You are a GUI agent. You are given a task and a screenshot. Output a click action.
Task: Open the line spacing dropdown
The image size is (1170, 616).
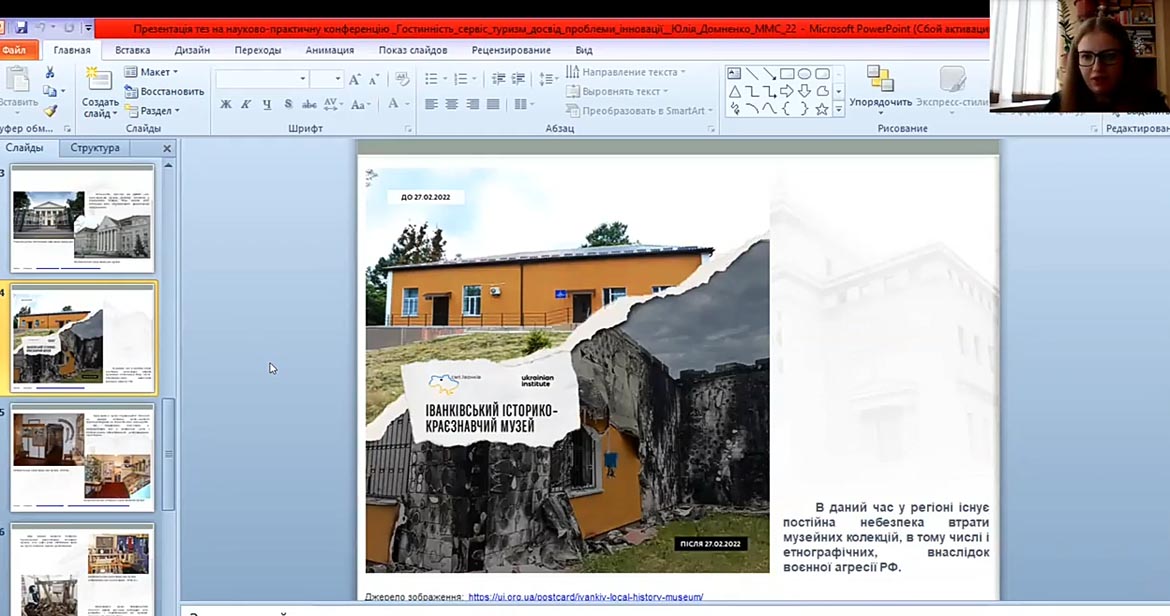tap(548, 79)
